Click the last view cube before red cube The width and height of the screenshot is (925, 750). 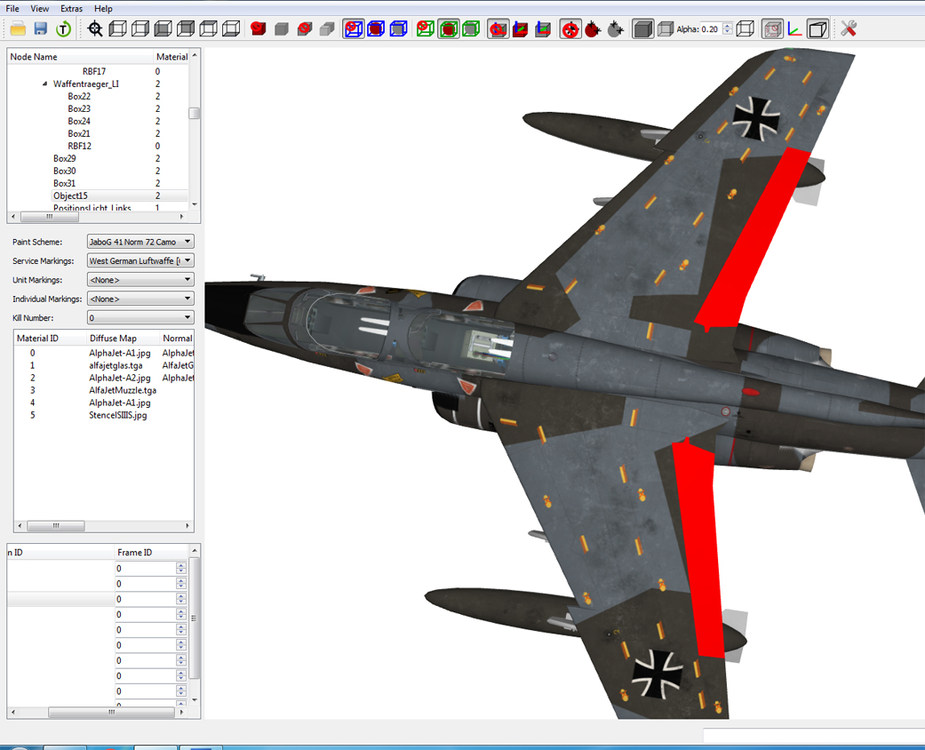pyautogui.click(x=231, y=28)
